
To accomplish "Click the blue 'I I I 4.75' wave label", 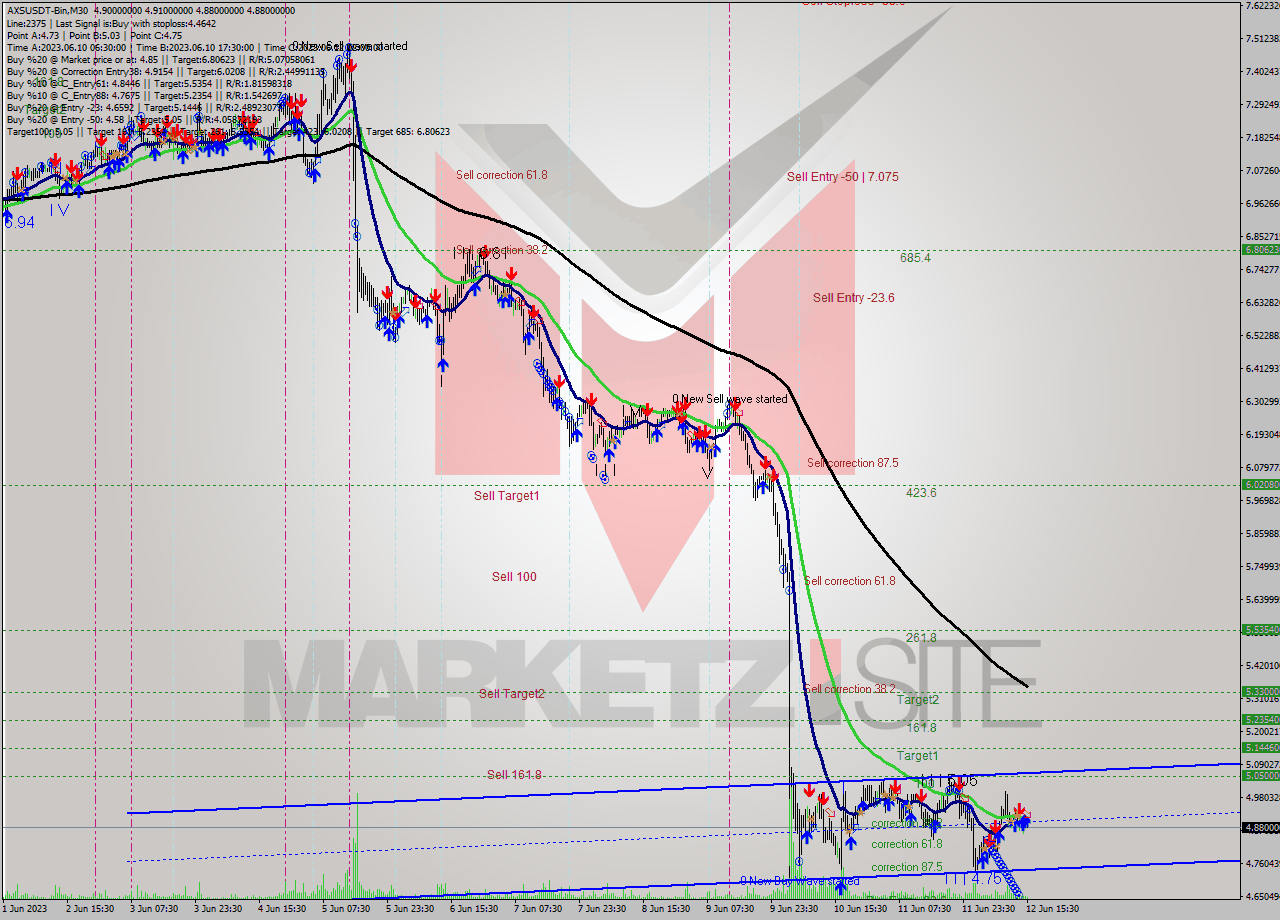I will point(975,878).
